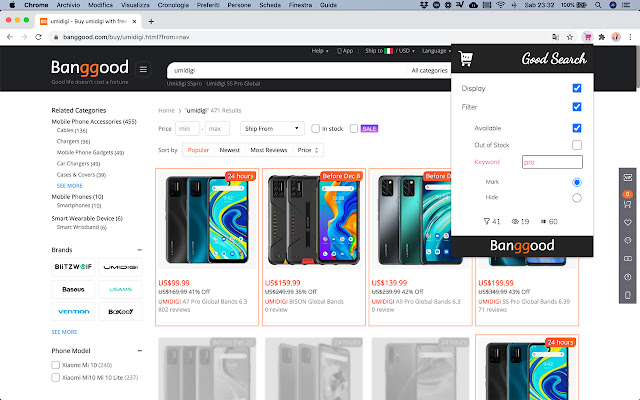Viewport: 640px width, 400px height.
Task: Click the Home breadcrumb link
Action: click(x=166, y=111)
